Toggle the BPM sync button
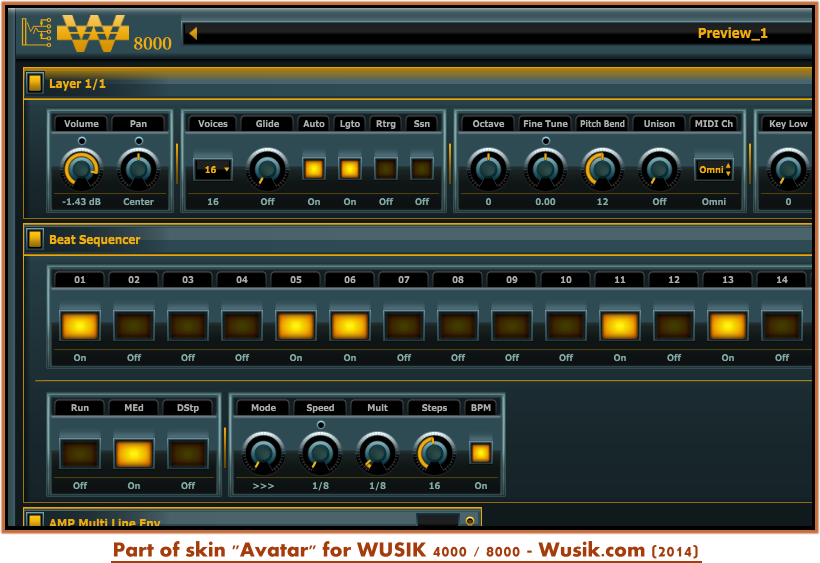The height and width of the screenshot is (563, 820). coord(481,453)
